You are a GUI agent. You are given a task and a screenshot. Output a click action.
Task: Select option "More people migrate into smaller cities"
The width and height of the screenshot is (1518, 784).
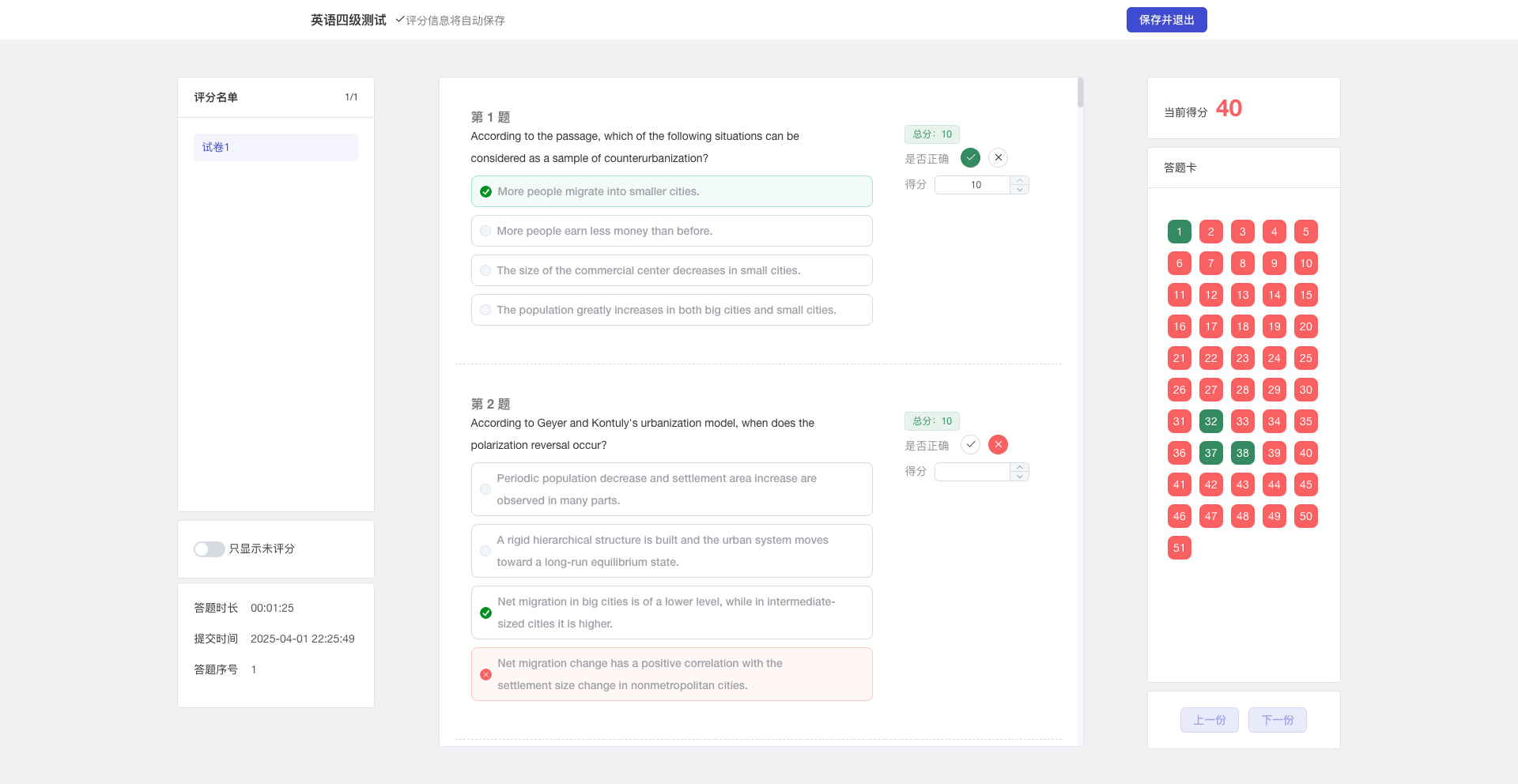[671, 191]
